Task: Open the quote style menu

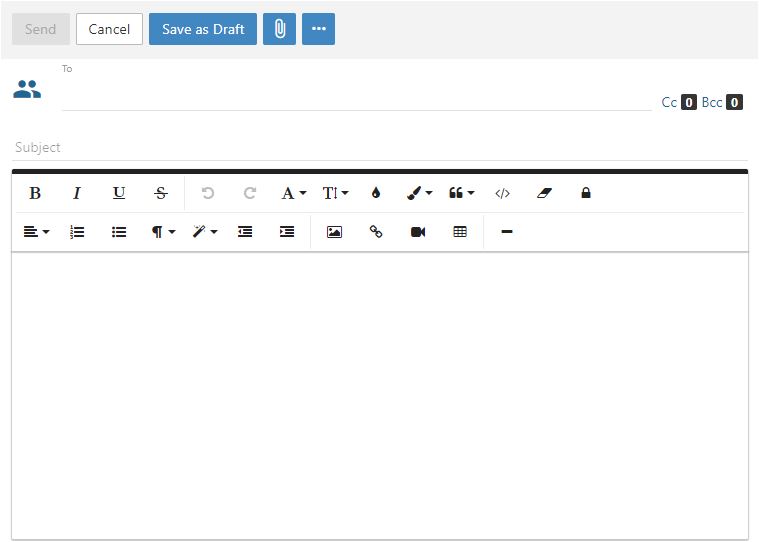Action: 461,193
